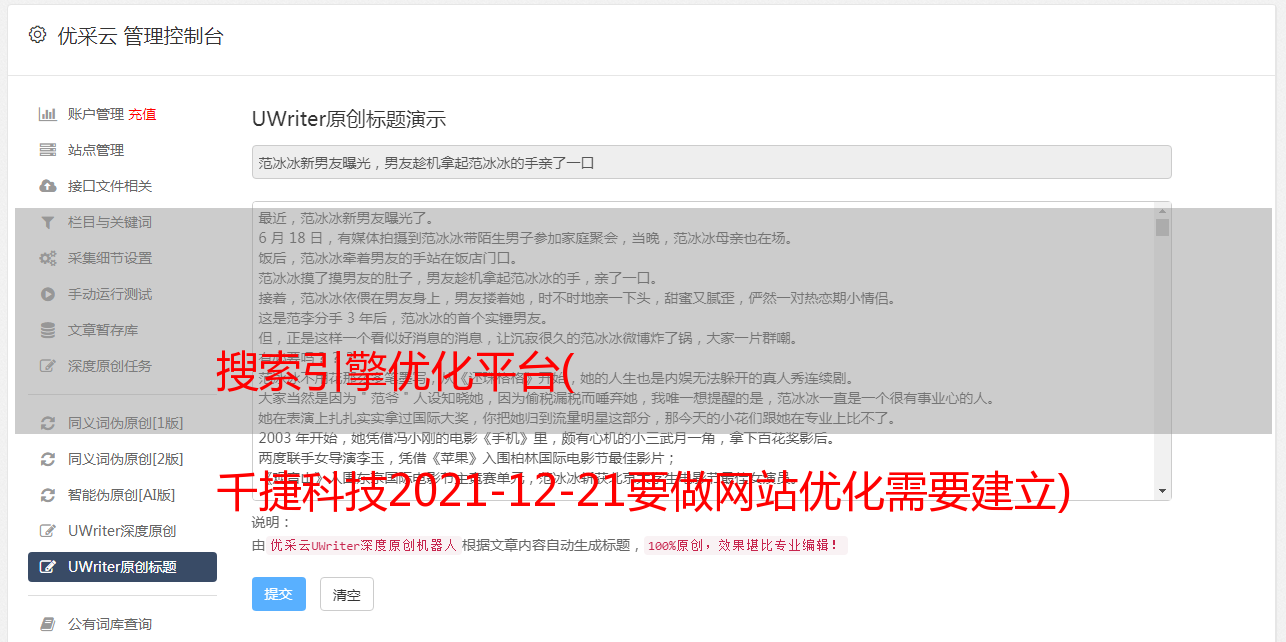Open 账户管理 bar chart icon
Image resolution: width=1286 pixels, height=642 pixels.
(x=47, y=114)
